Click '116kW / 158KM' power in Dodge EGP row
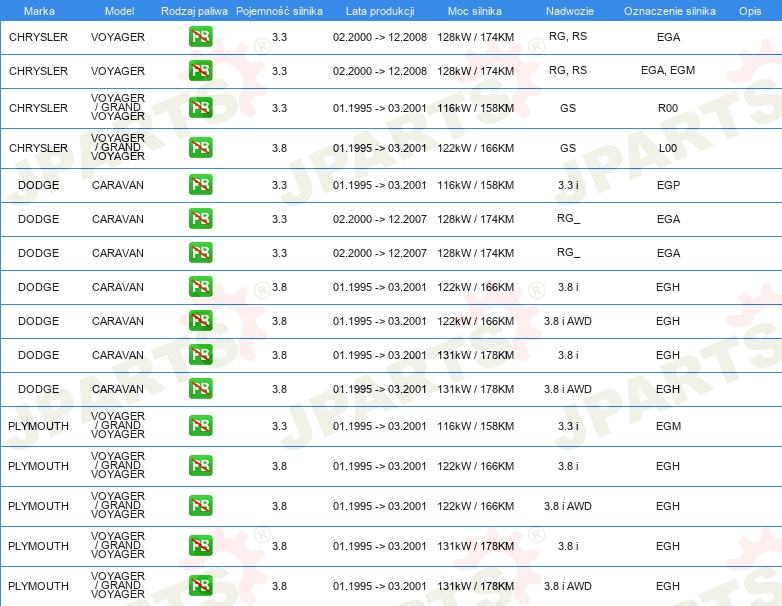Screen dimensions: 782x606 coord(475,185)
